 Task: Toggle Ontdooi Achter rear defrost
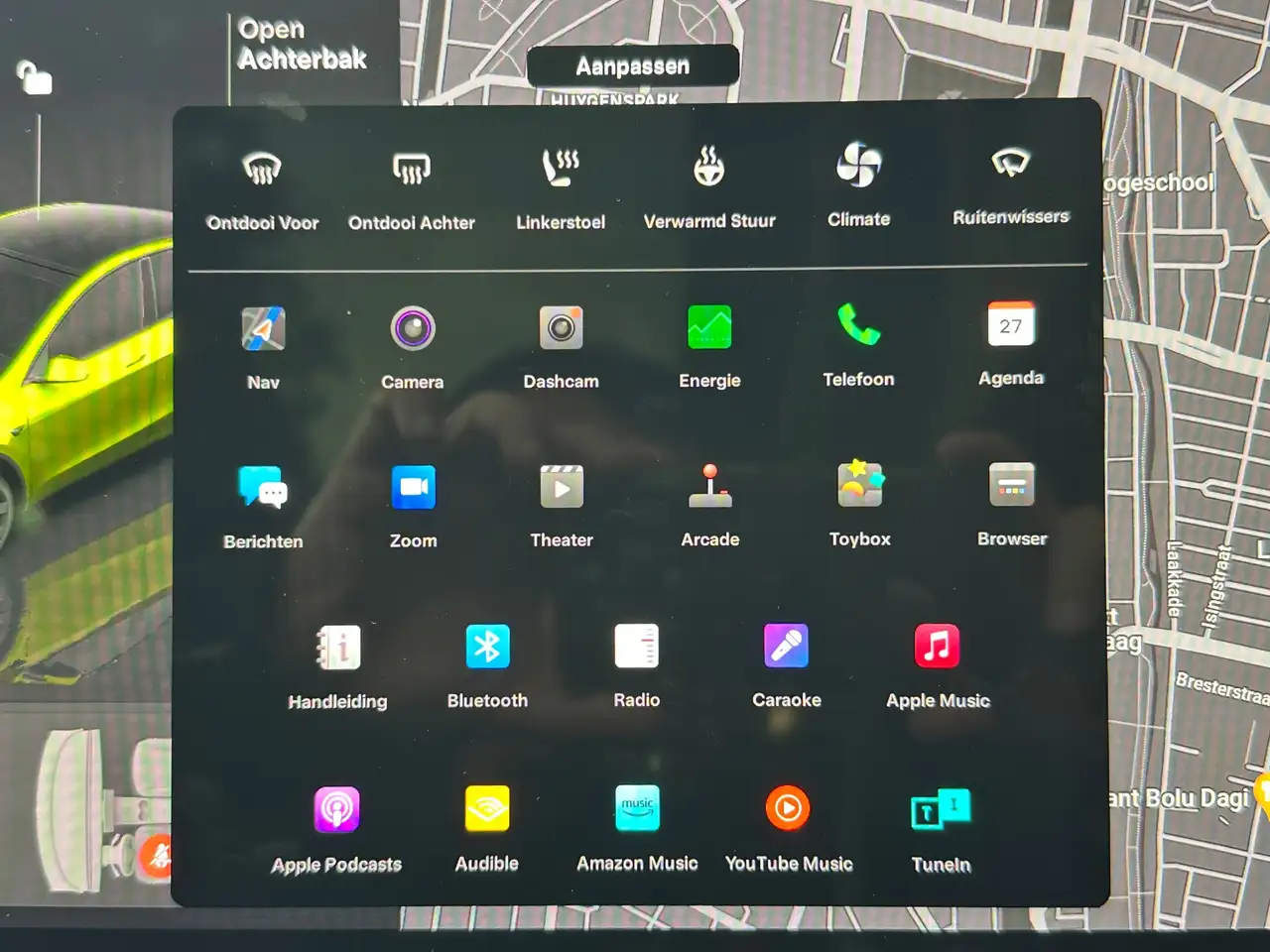click(412, 170)
